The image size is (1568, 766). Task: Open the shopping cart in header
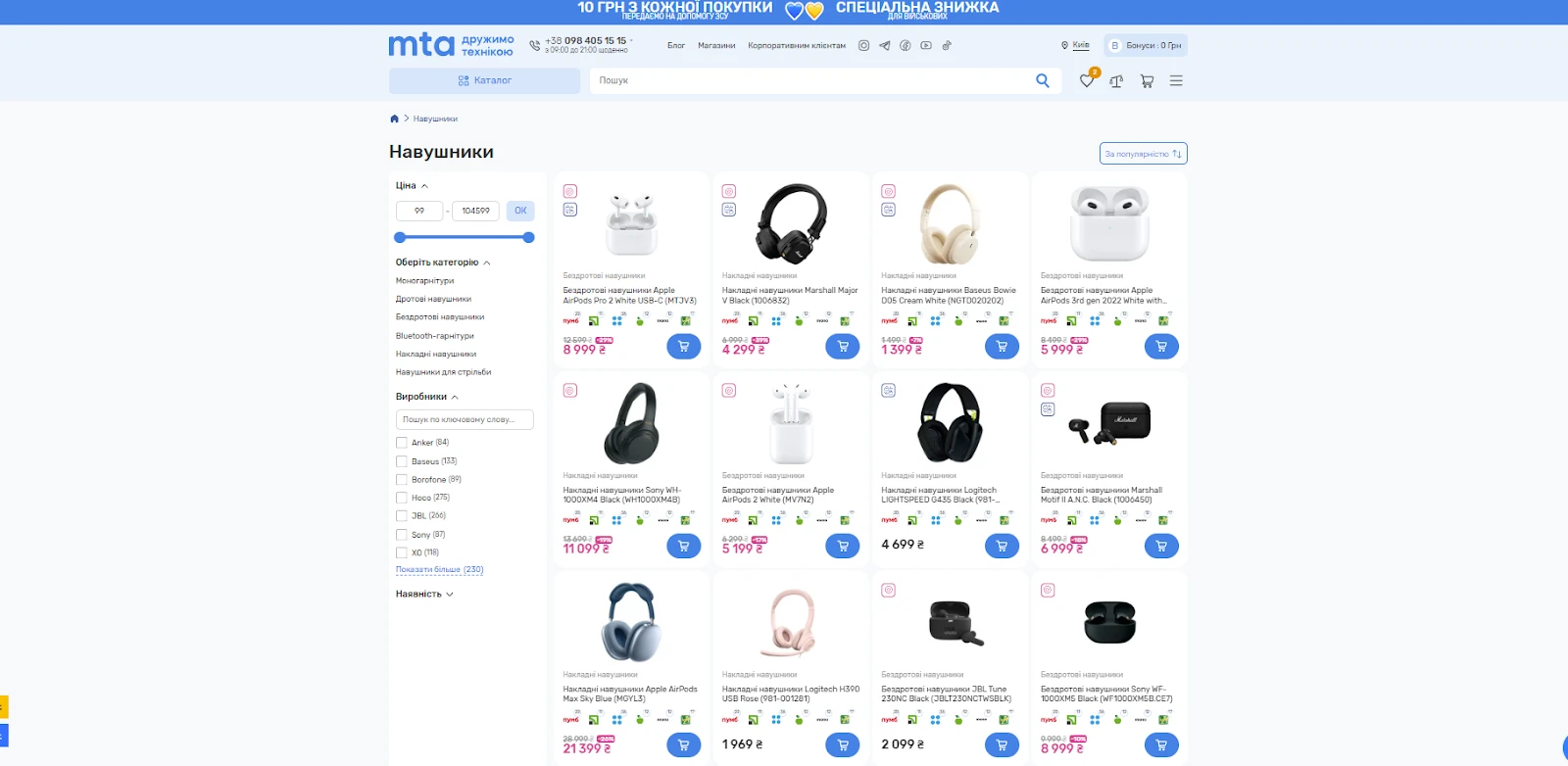[x=1147, y=81]
